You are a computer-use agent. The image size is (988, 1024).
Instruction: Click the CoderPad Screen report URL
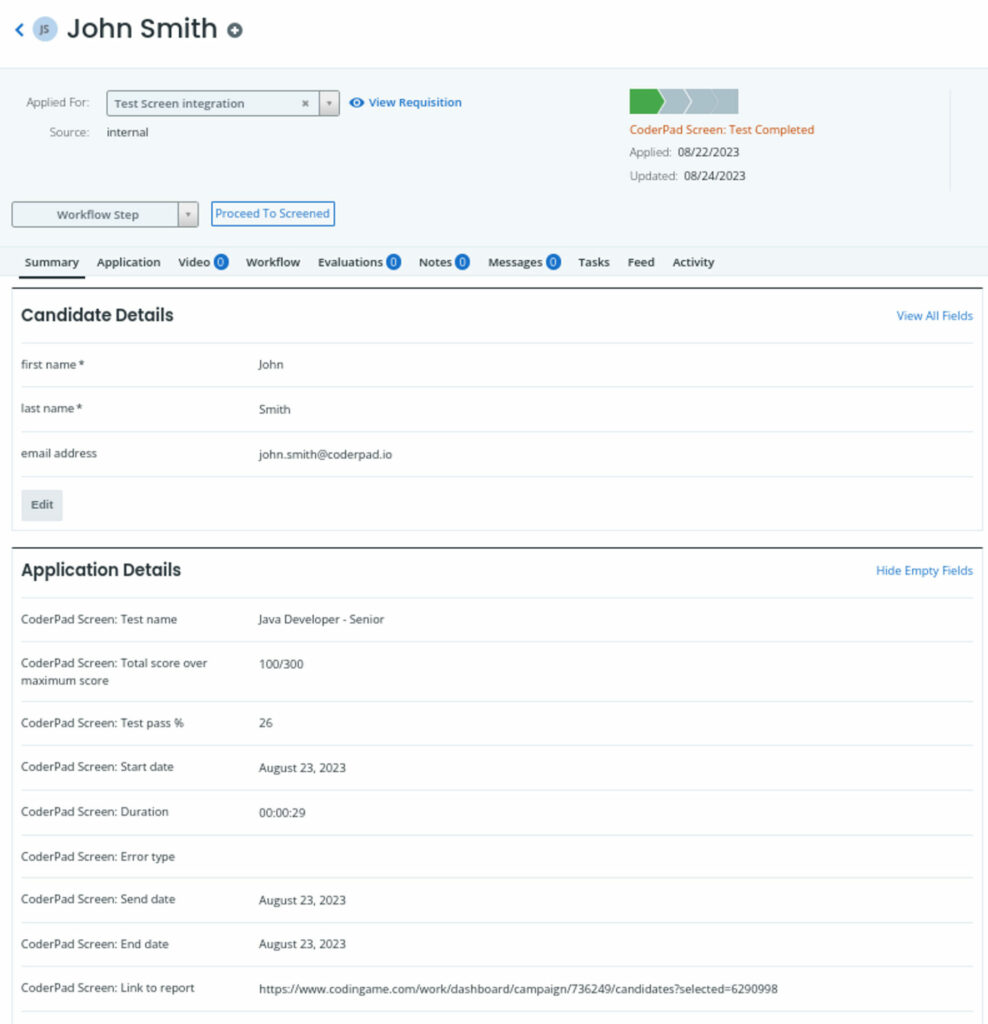pyautogui.click(x=521, y=989)
